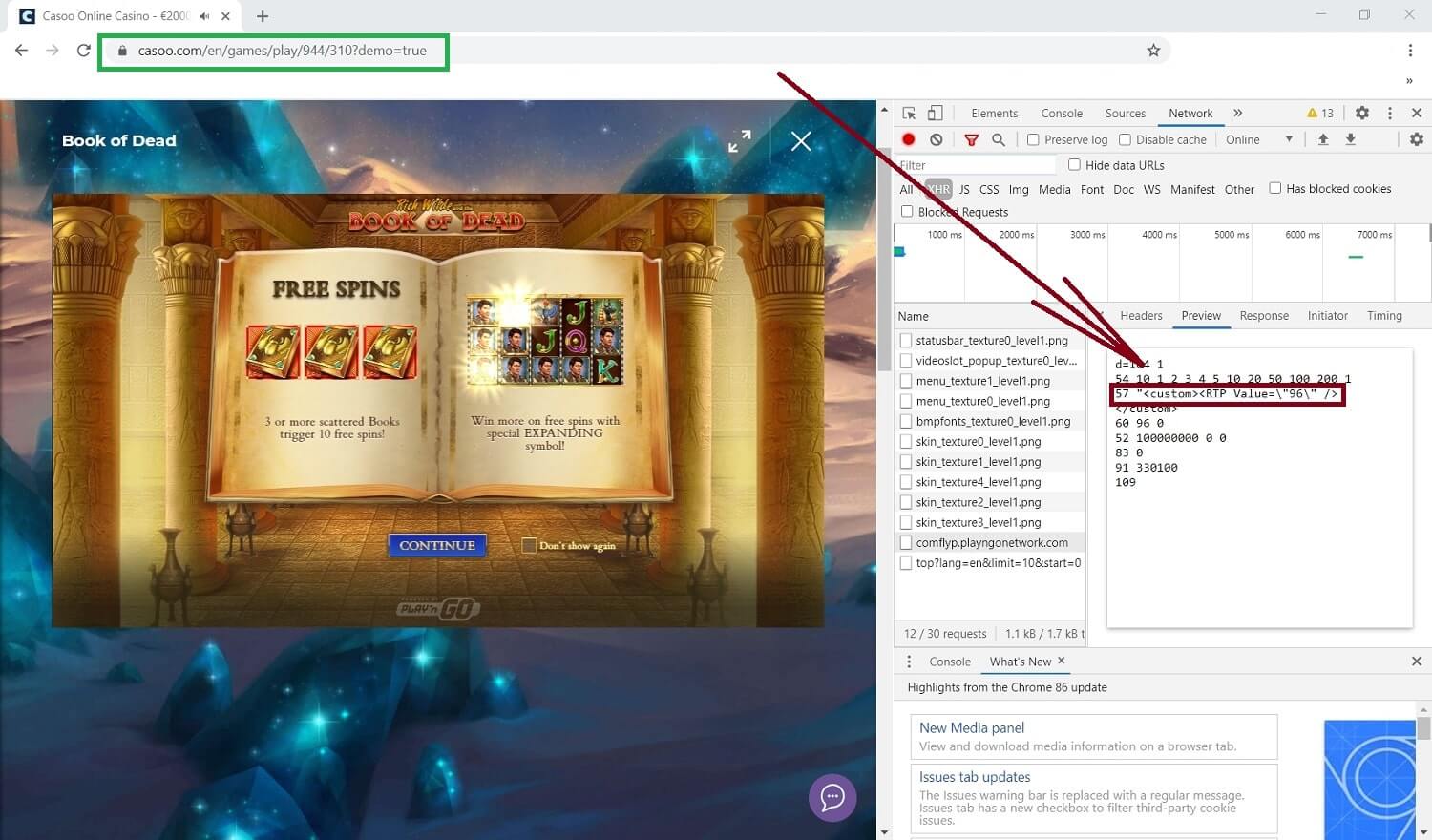
Task: Click the Name column header
Action: tap(913, 316)
